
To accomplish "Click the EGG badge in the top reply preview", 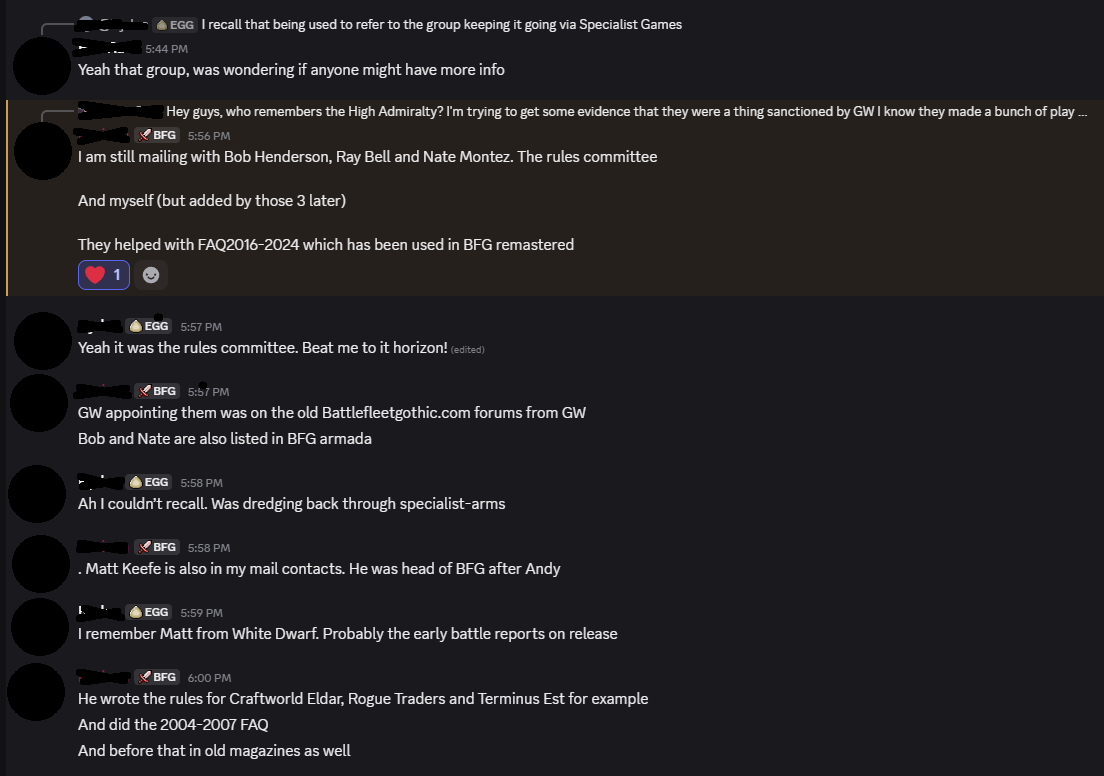I will tap(175, 24).
